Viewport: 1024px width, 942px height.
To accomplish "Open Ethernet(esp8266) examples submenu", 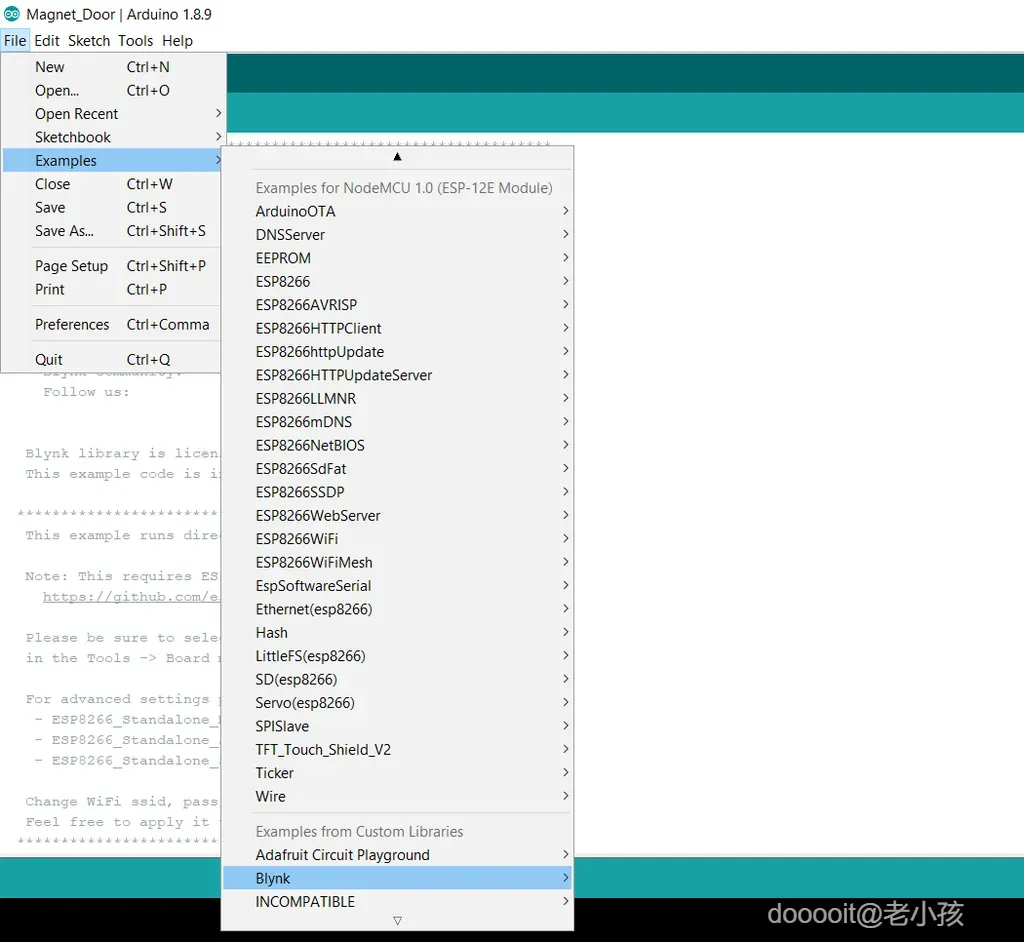I will point(397,609).
